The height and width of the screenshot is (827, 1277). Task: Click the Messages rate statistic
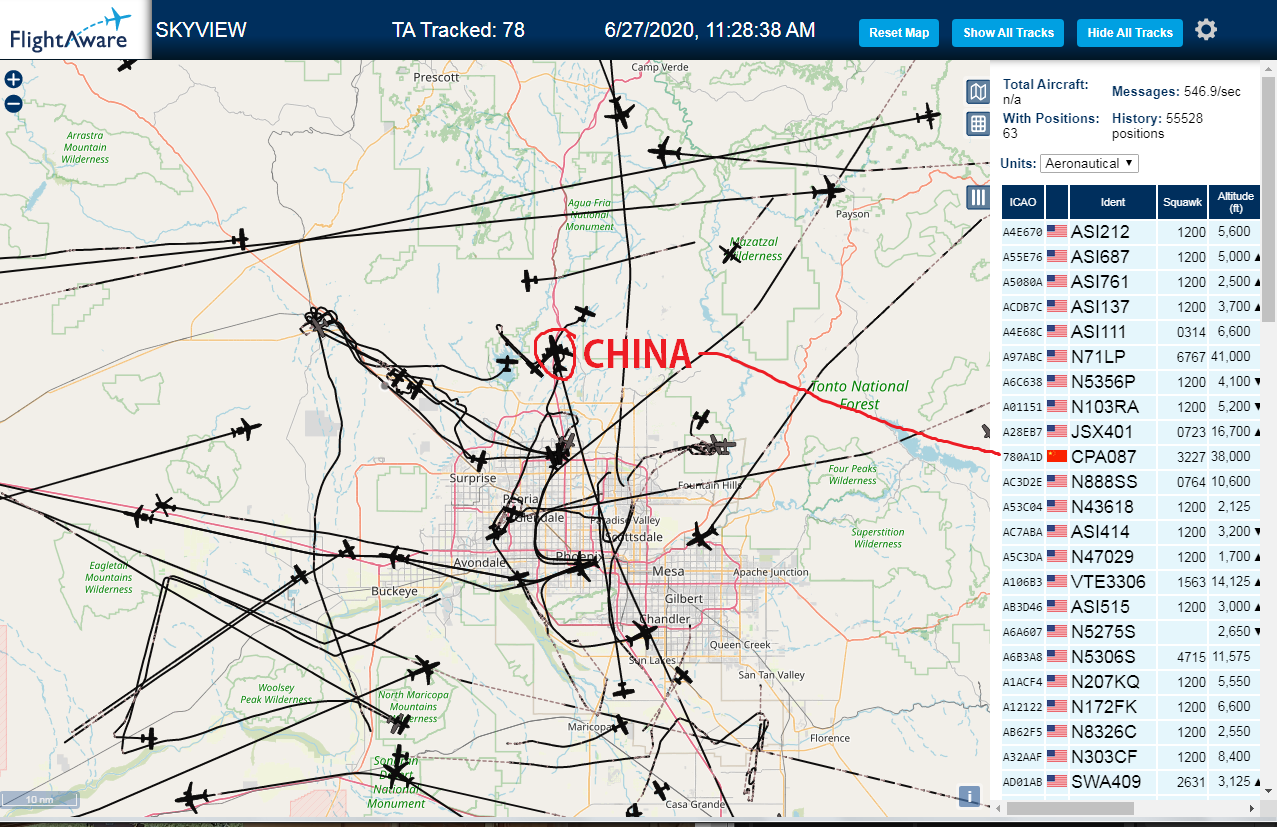1176,91
